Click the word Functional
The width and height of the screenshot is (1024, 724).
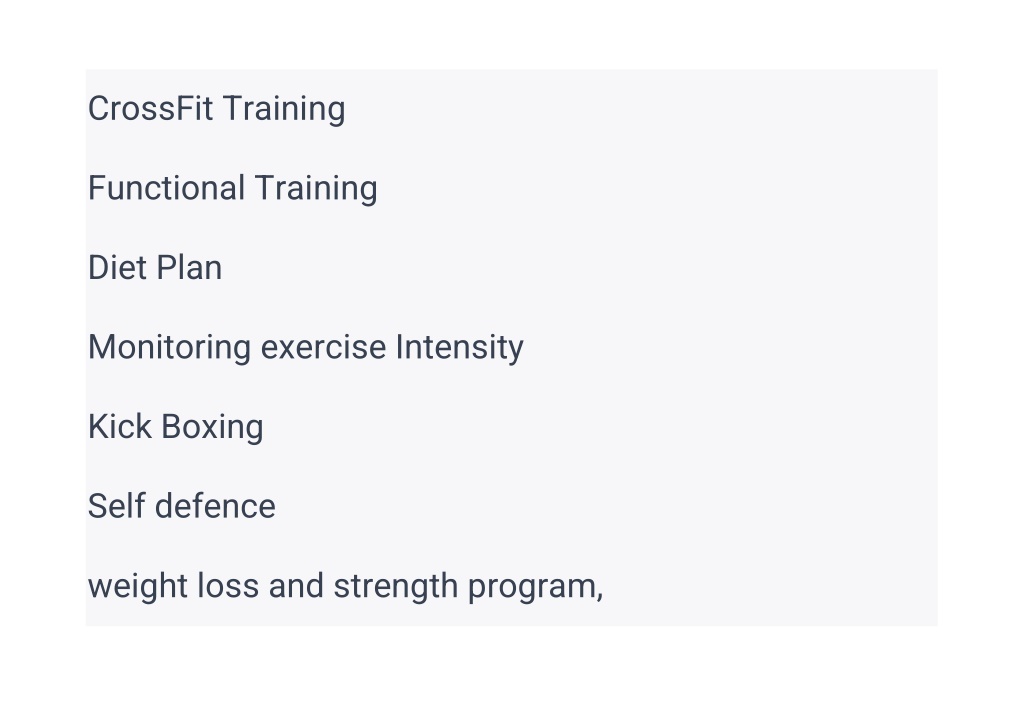point(167,188)
